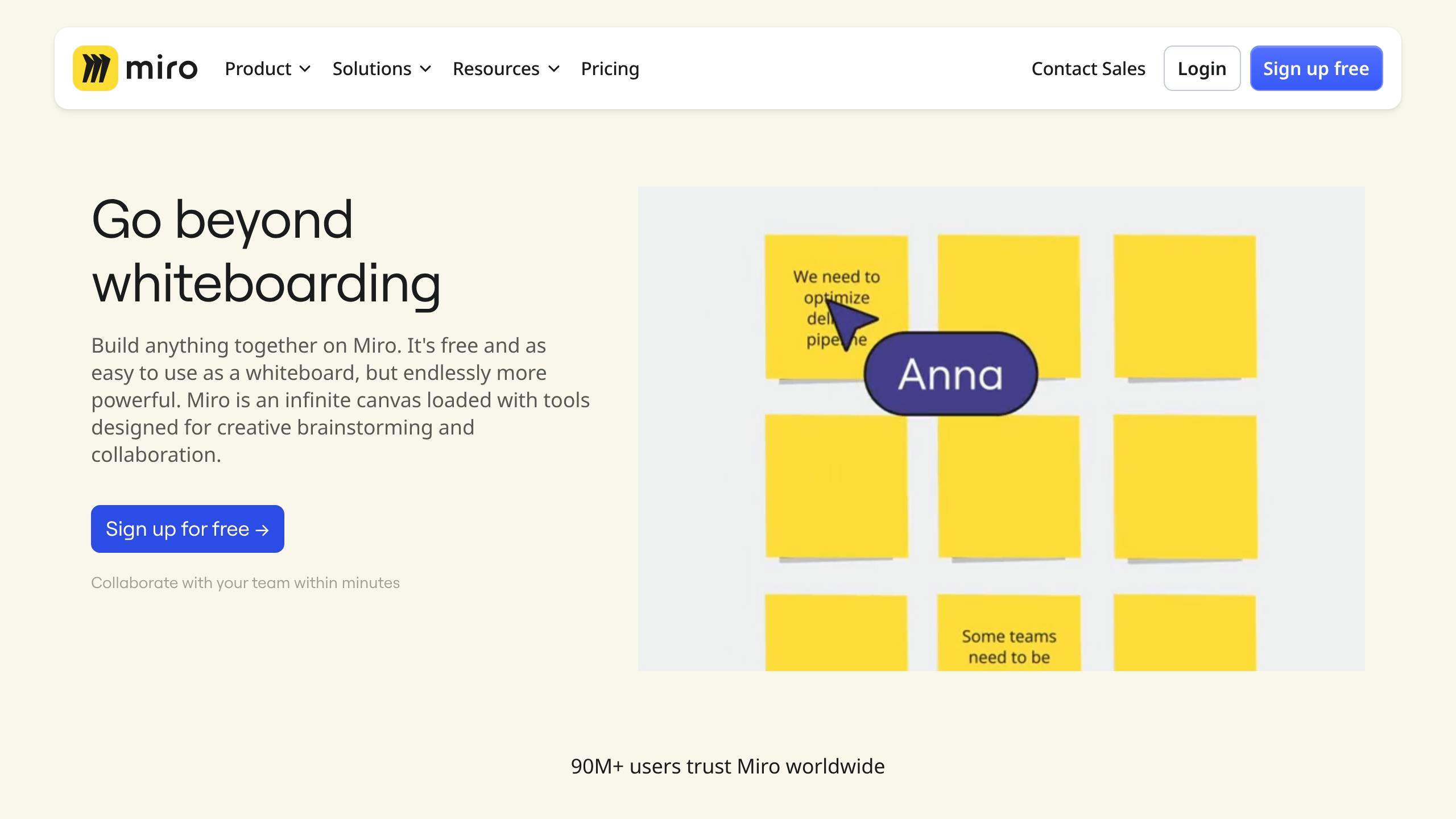Image resolution: width=1456 pixels, height=819 pixels.
Task: Expand the Product dropdown chevron
Action: click(305, 69)
